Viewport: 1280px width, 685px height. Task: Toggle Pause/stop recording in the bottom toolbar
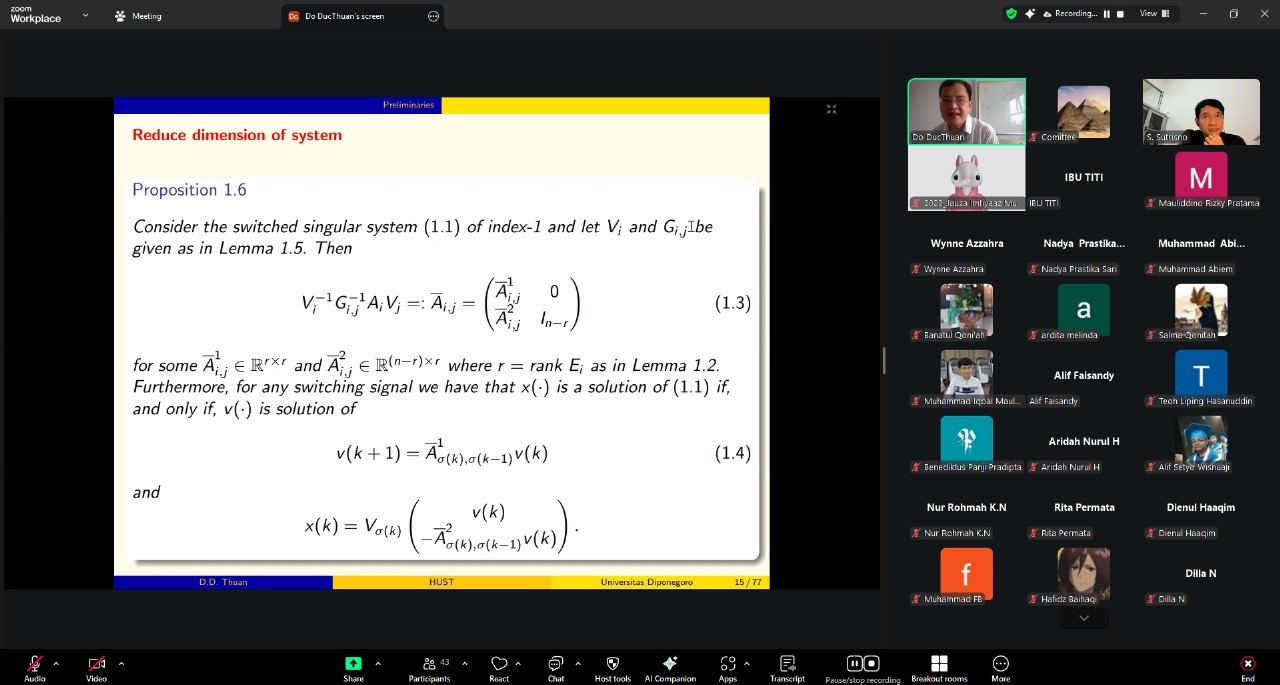point(862,664)
